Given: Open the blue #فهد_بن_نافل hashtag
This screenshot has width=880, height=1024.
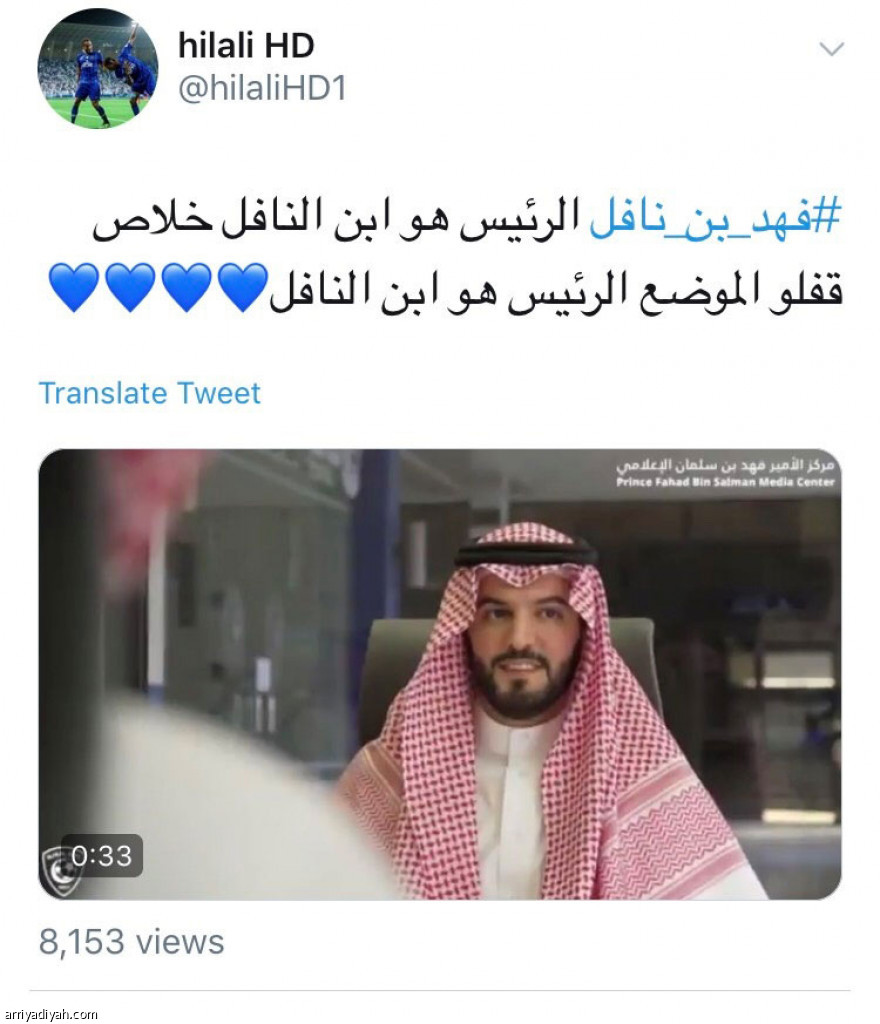Looking at the screenshot, I should (x=715, y=216).
